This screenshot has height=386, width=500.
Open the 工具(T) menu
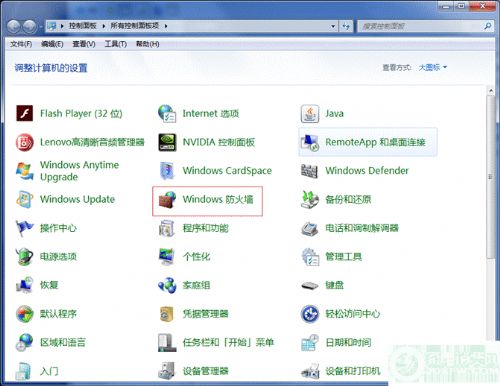click(x=115, y=44)
